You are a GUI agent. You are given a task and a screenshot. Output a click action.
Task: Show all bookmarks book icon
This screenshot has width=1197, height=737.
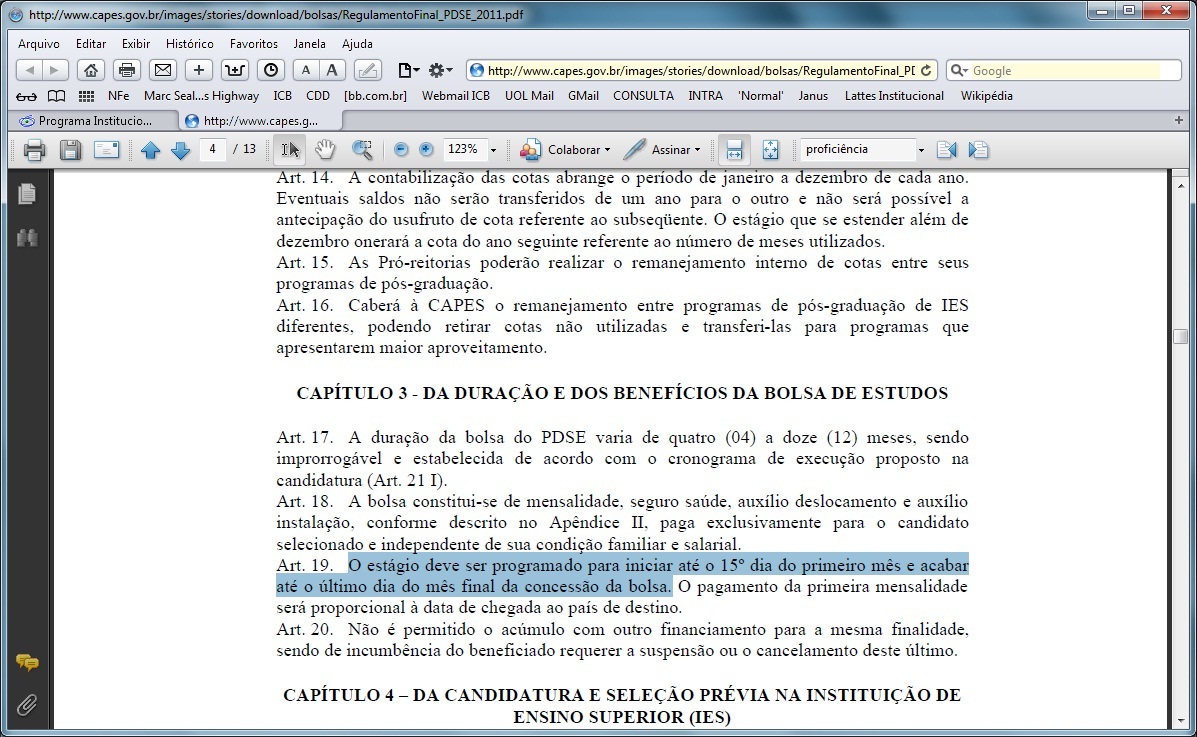tap(56, 96)
